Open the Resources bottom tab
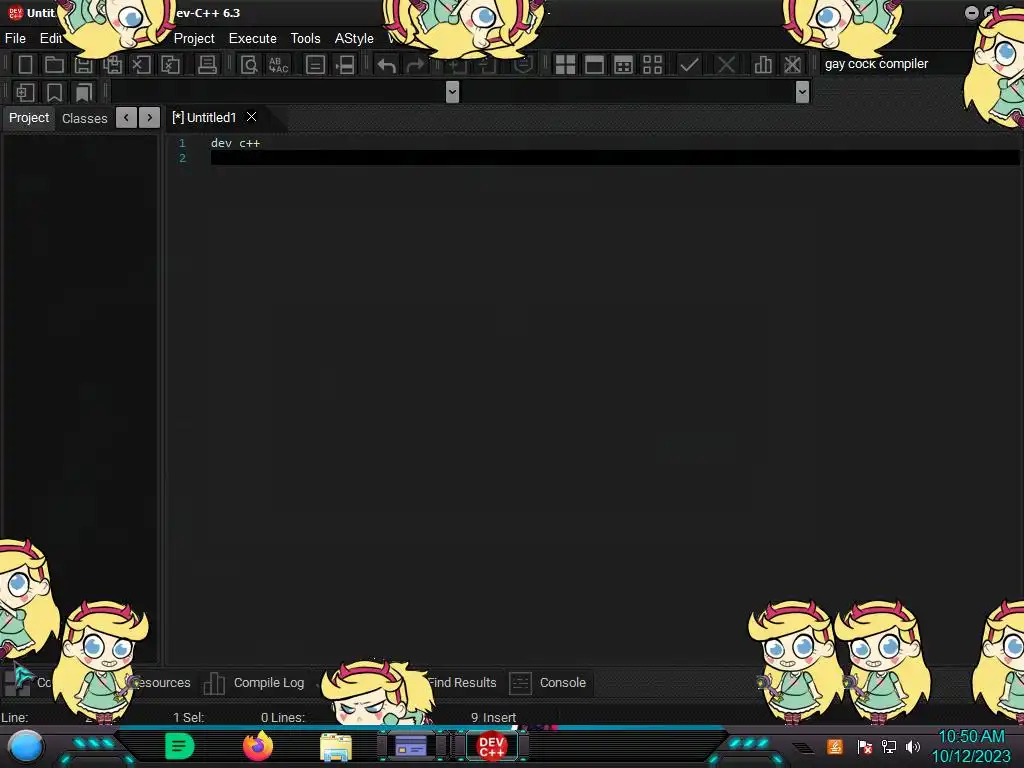1024x768 pixels. point(163,682)
